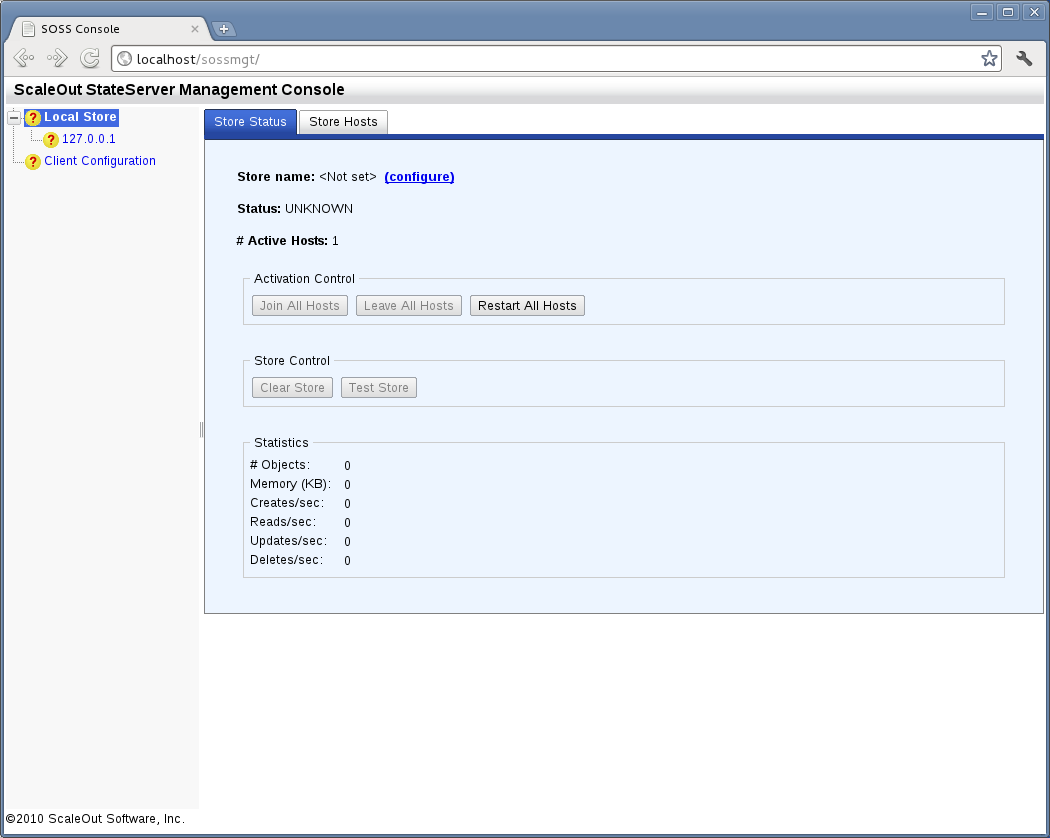
Task: Click the Memory (KB) statistic label
Action: [x=290, y=484]
